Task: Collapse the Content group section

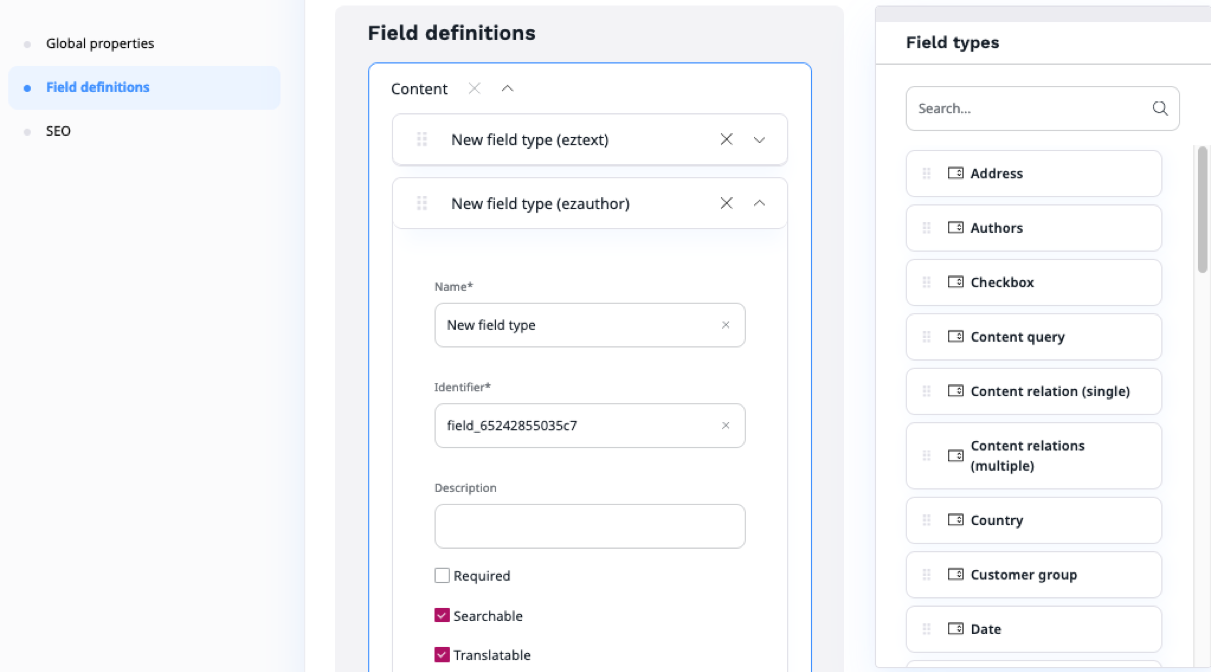Action: (x=507, y=89)
